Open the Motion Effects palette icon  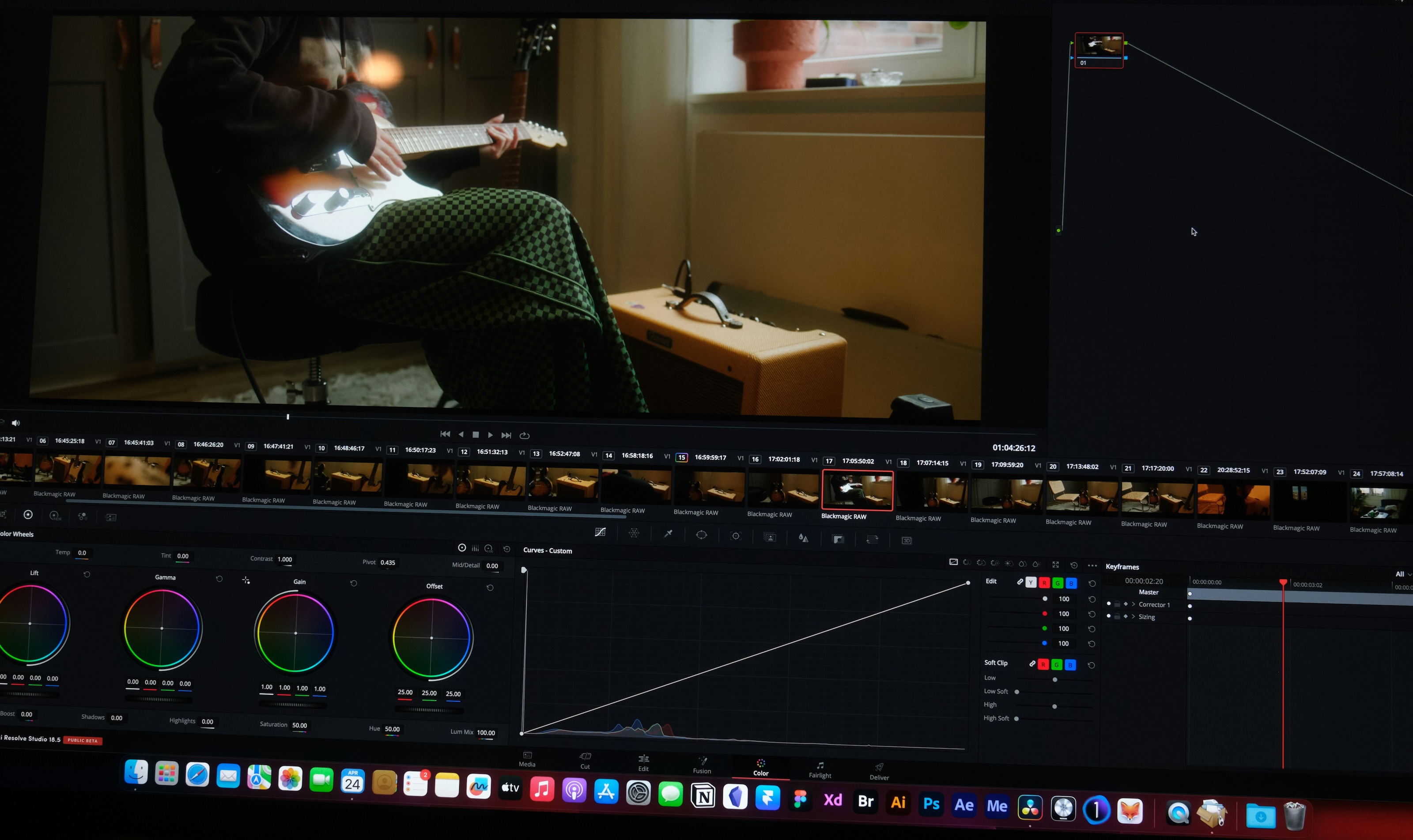(x=111, y=517)
